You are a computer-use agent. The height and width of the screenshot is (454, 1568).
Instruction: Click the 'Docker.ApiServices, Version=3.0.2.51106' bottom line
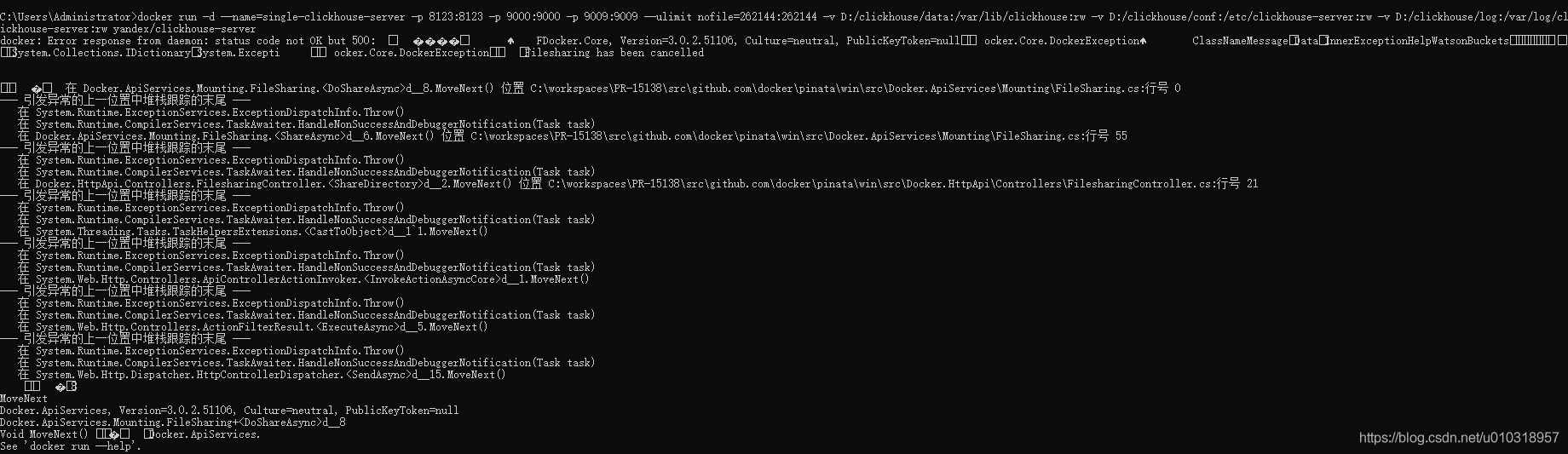pos(229,411)
